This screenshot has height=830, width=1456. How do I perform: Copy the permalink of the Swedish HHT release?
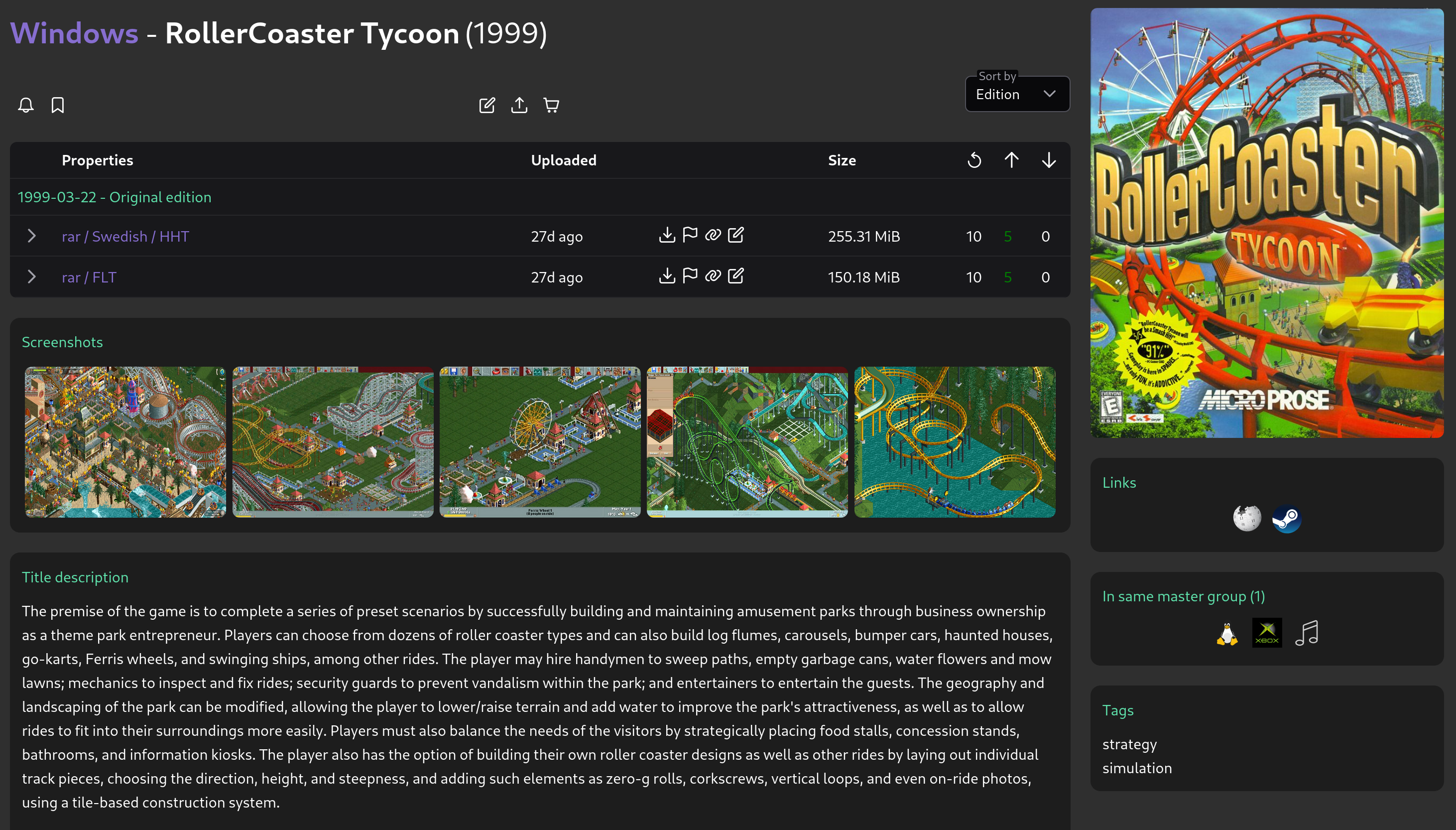[713, 235]
